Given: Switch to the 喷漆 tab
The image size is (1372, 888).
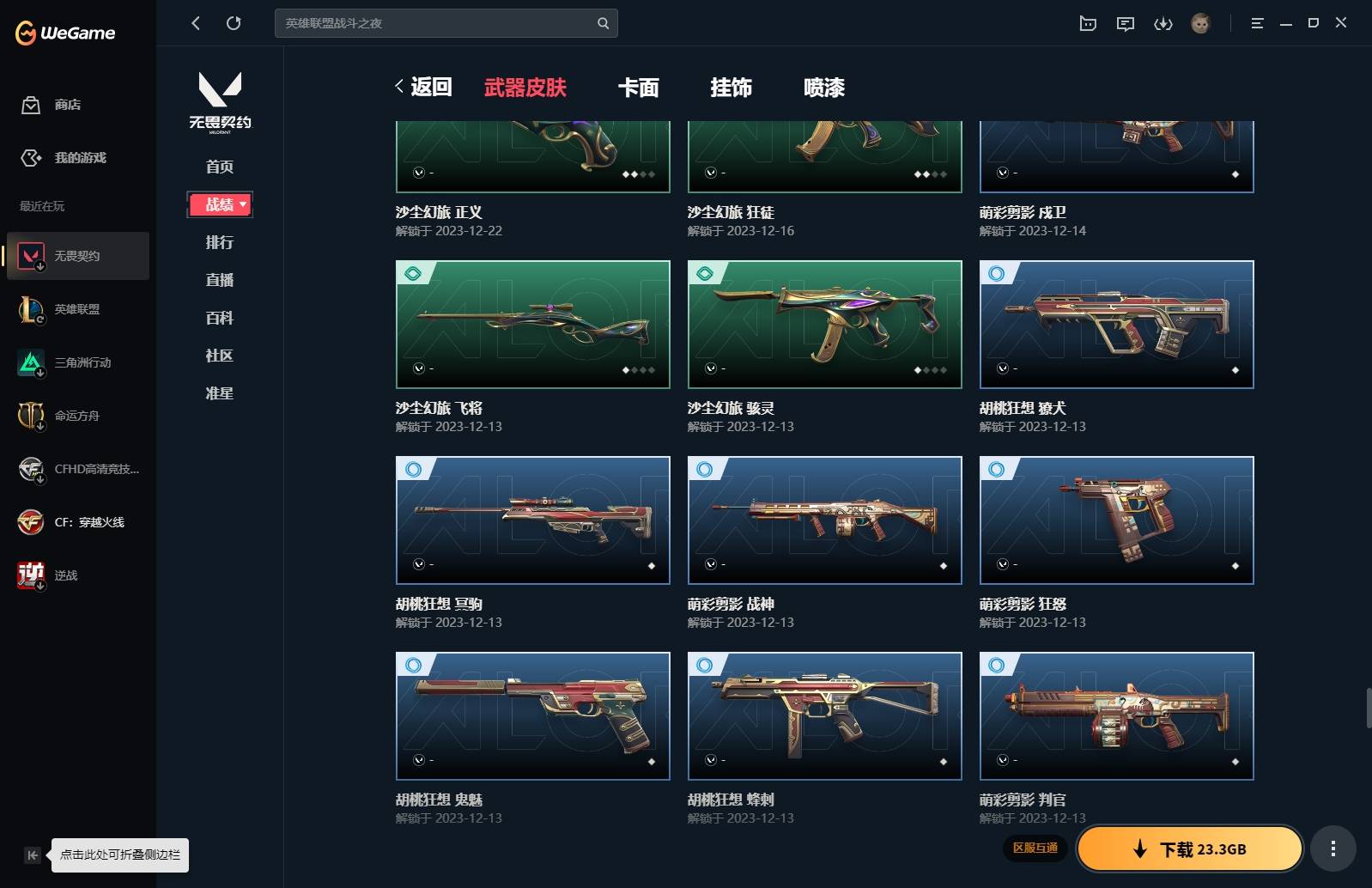Looking at the screenshot, I should click(x=823, y=88).
